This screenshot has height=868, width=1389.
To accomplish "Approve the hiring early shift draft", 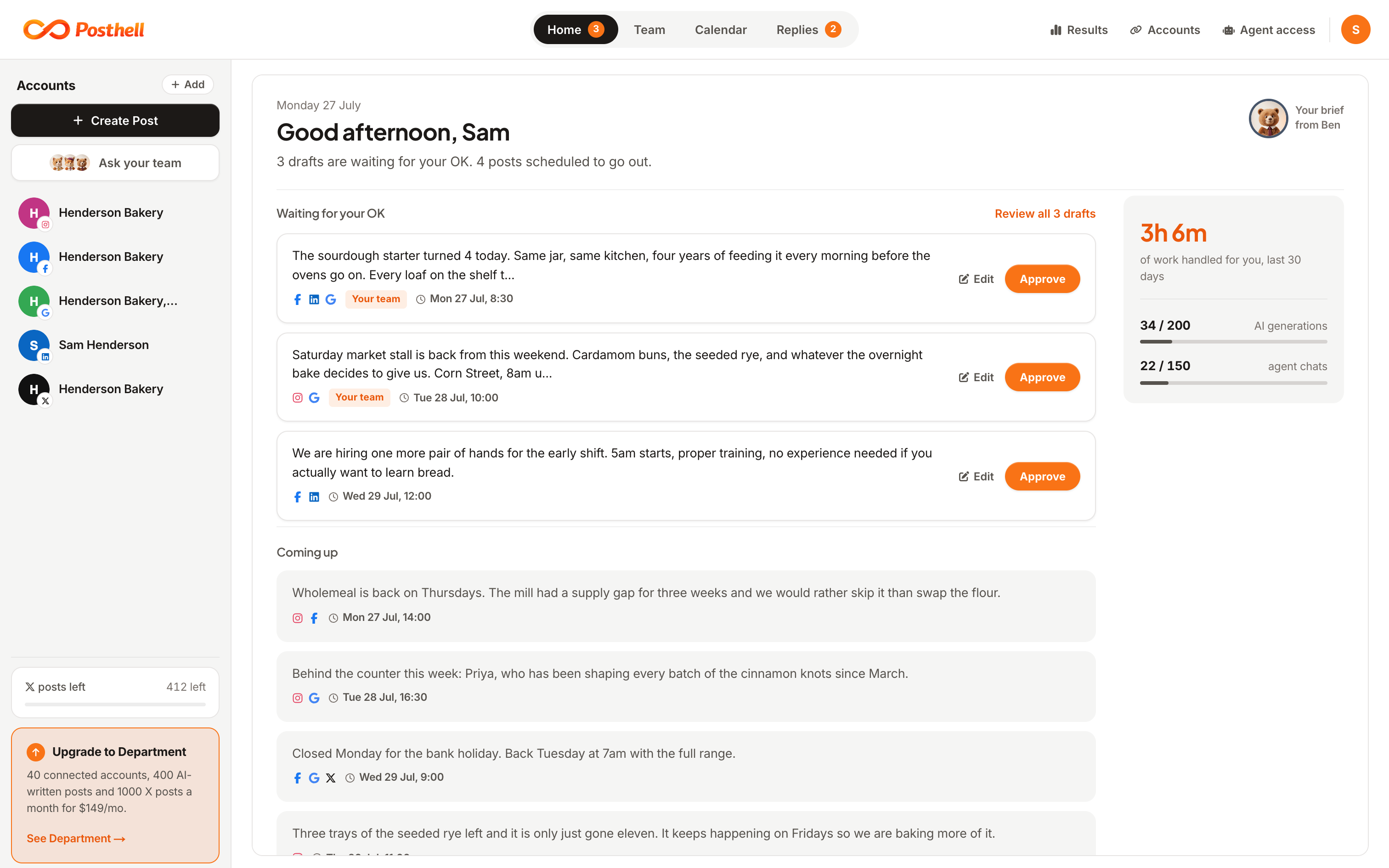I will click(x=1042, y=477).
